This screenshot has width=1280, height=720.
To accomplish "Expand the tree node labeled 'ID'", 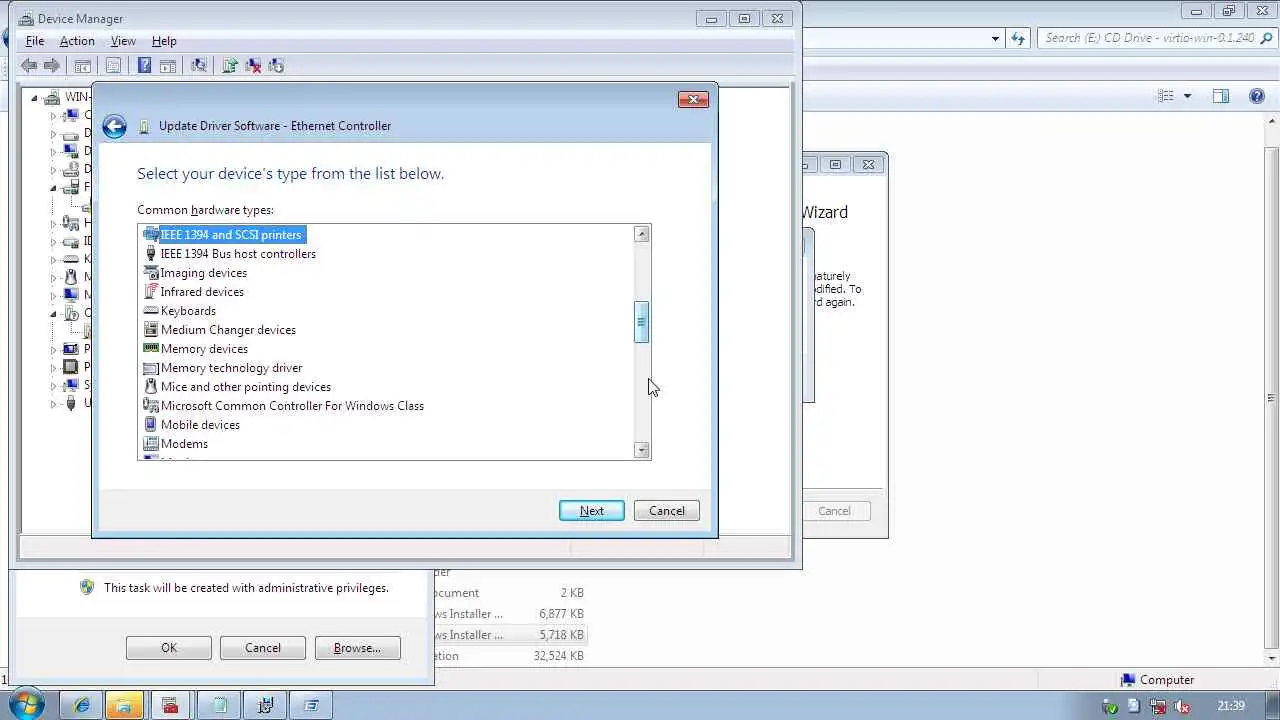I will tap(54, 241).
